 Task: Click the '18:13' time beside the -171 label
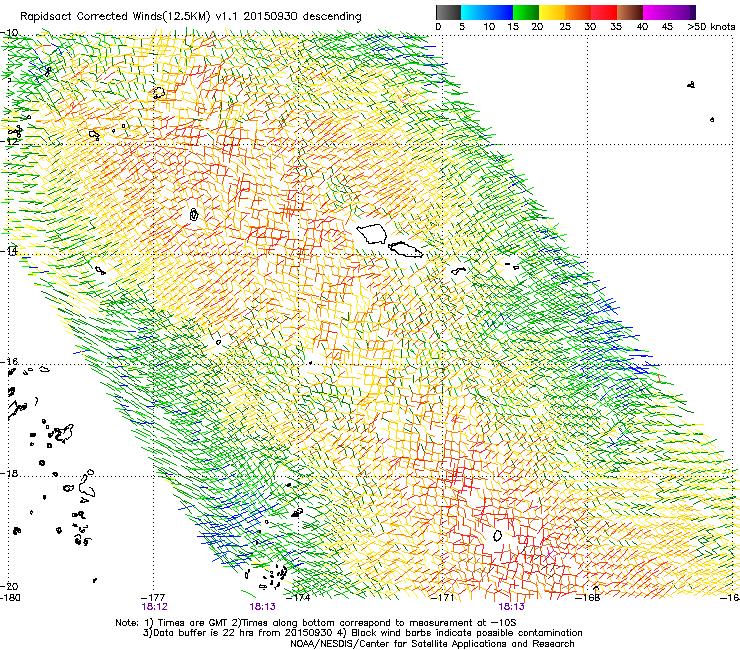pos(511,607)
